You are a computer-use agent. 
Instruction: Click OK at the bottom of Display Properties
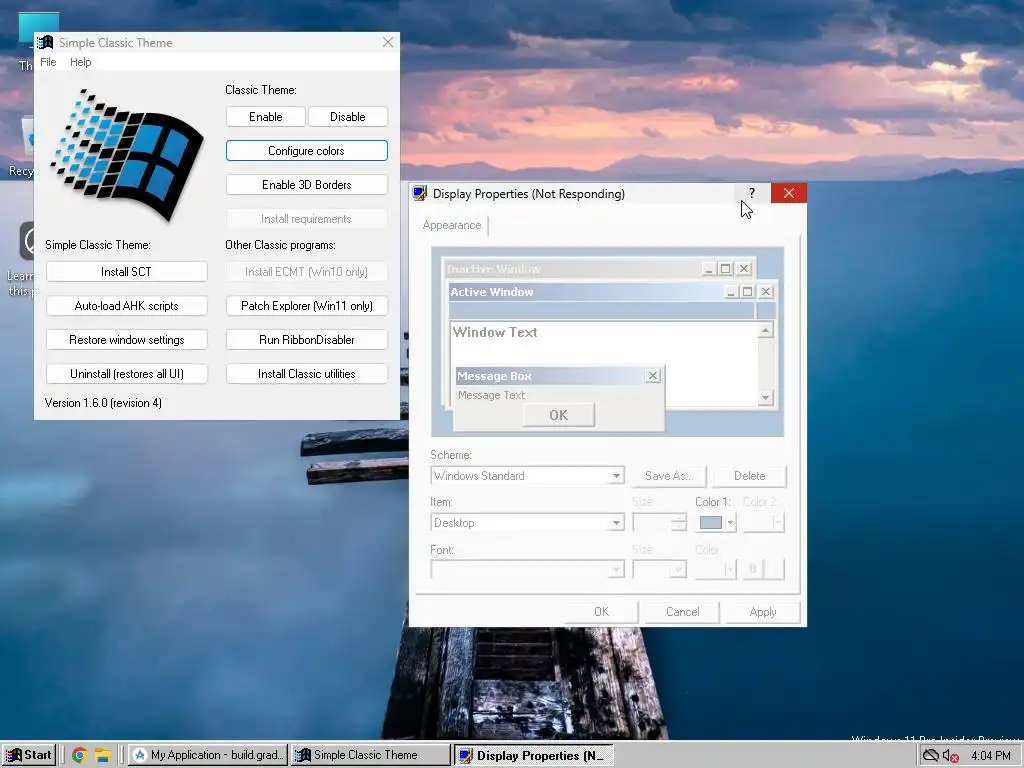pos(601,612)
